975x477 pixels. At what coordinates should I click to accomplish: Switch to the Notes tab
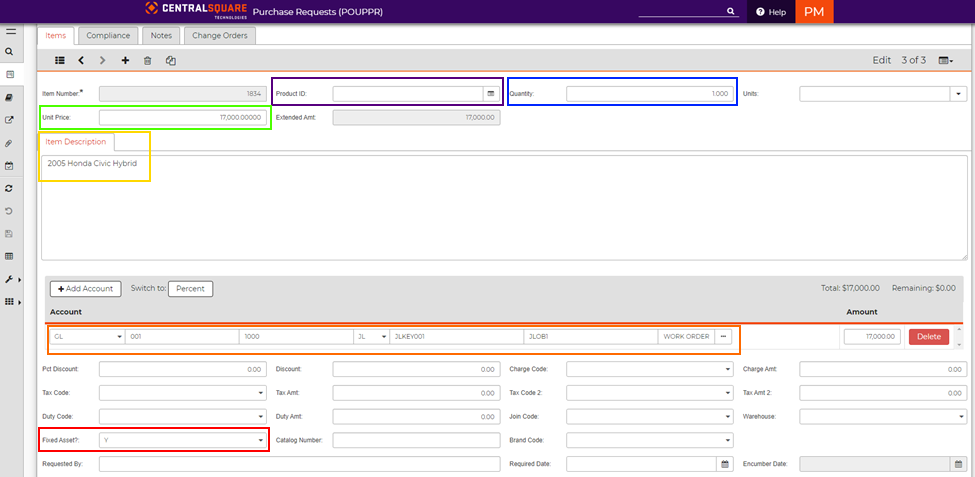click(x=161, y=35)
